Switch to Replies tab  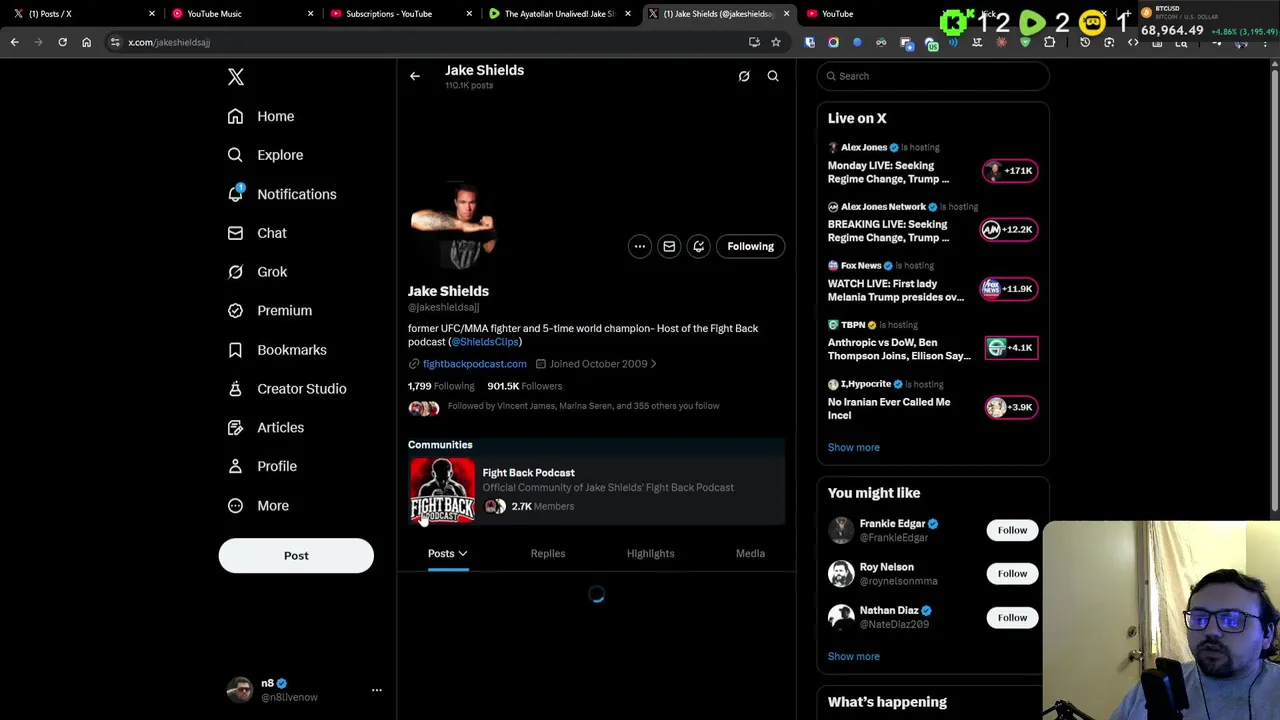(x=548, y=553)
